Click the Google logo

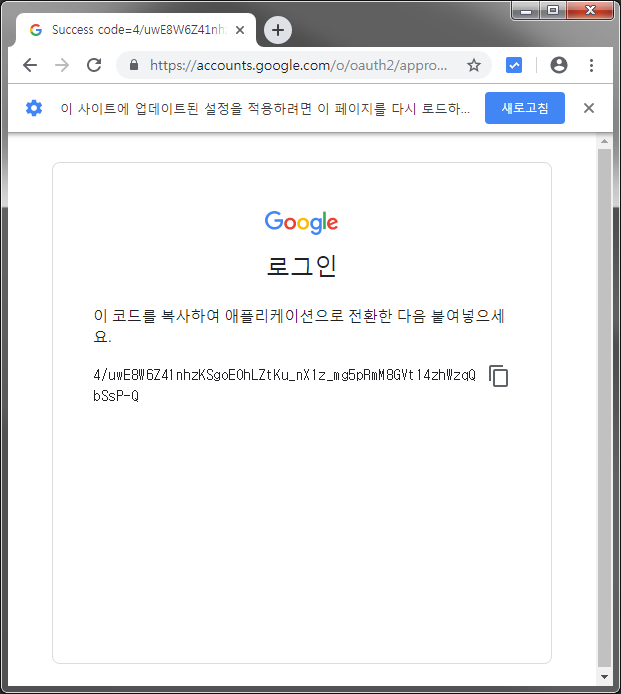pos(301,222)
